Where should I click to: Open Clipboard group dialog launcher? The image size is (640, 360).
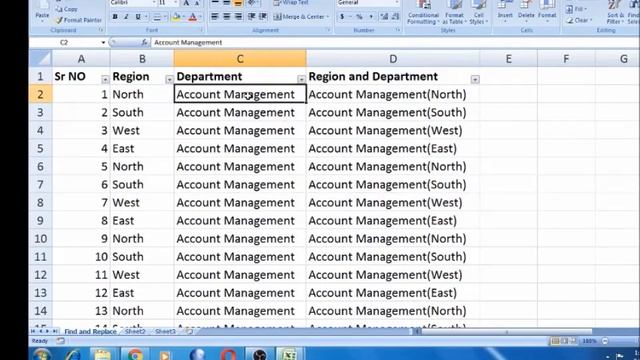pos(101,30)
